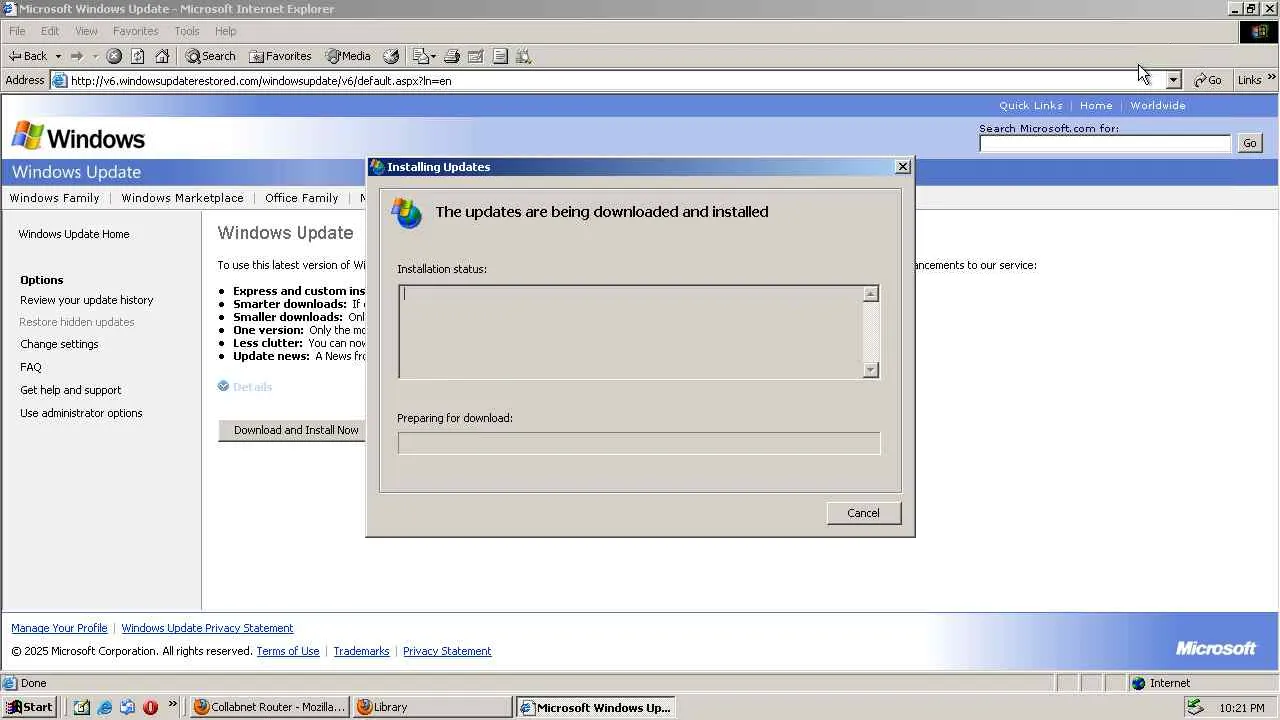
Task: Click the download progress bar in dialog
Action: click(x=639, y=443)
